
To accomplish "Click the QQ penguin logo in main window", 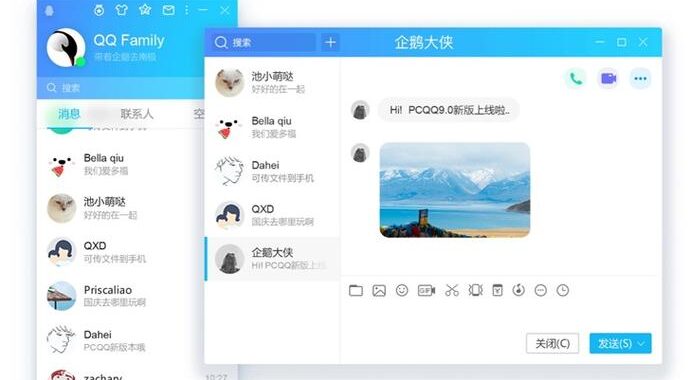I will pos(49,10).
